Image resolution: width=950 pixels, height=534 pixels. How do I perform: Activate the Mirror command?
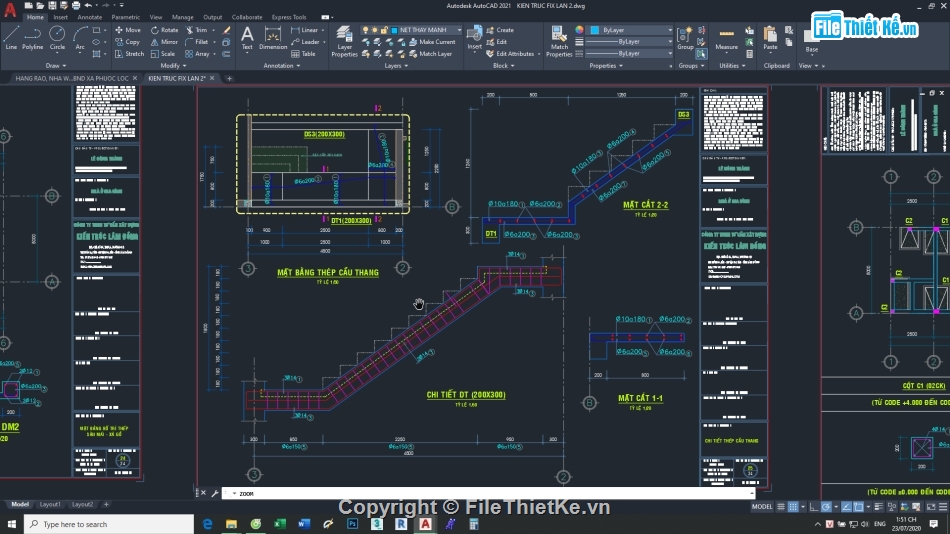click(164, 42)
